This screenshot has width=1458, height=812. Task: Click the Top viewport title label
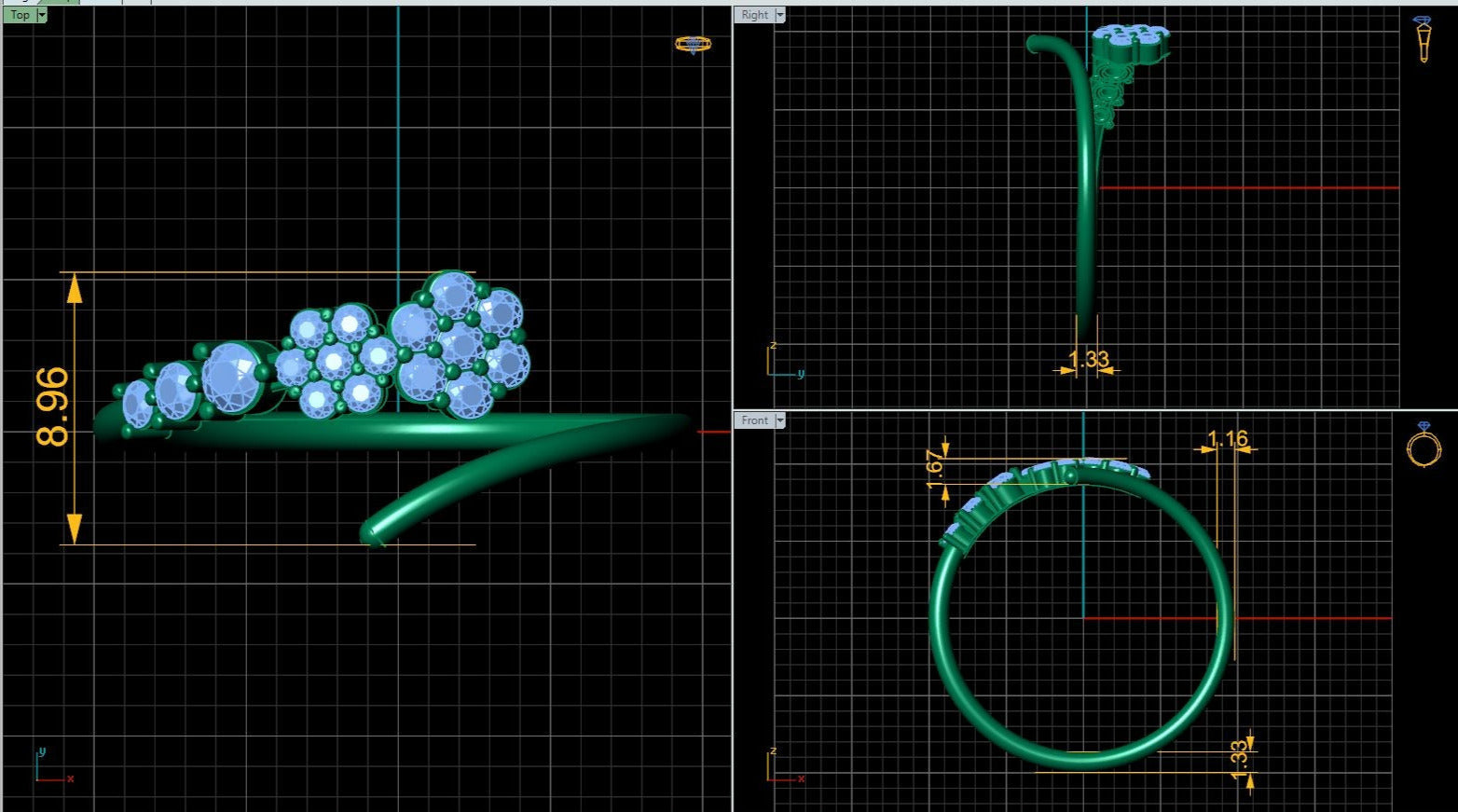pyautogui.click(x=20, y=15)
